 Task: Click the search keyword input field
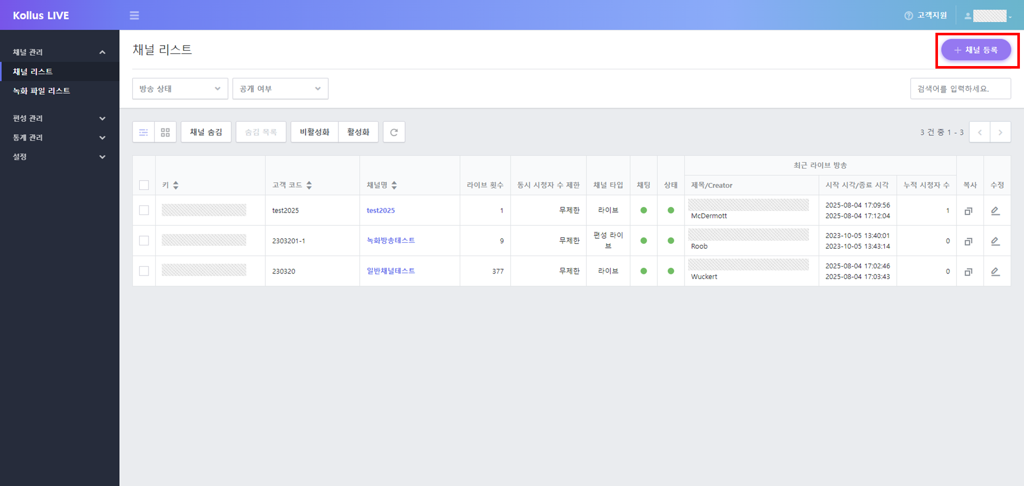[960, 89]
